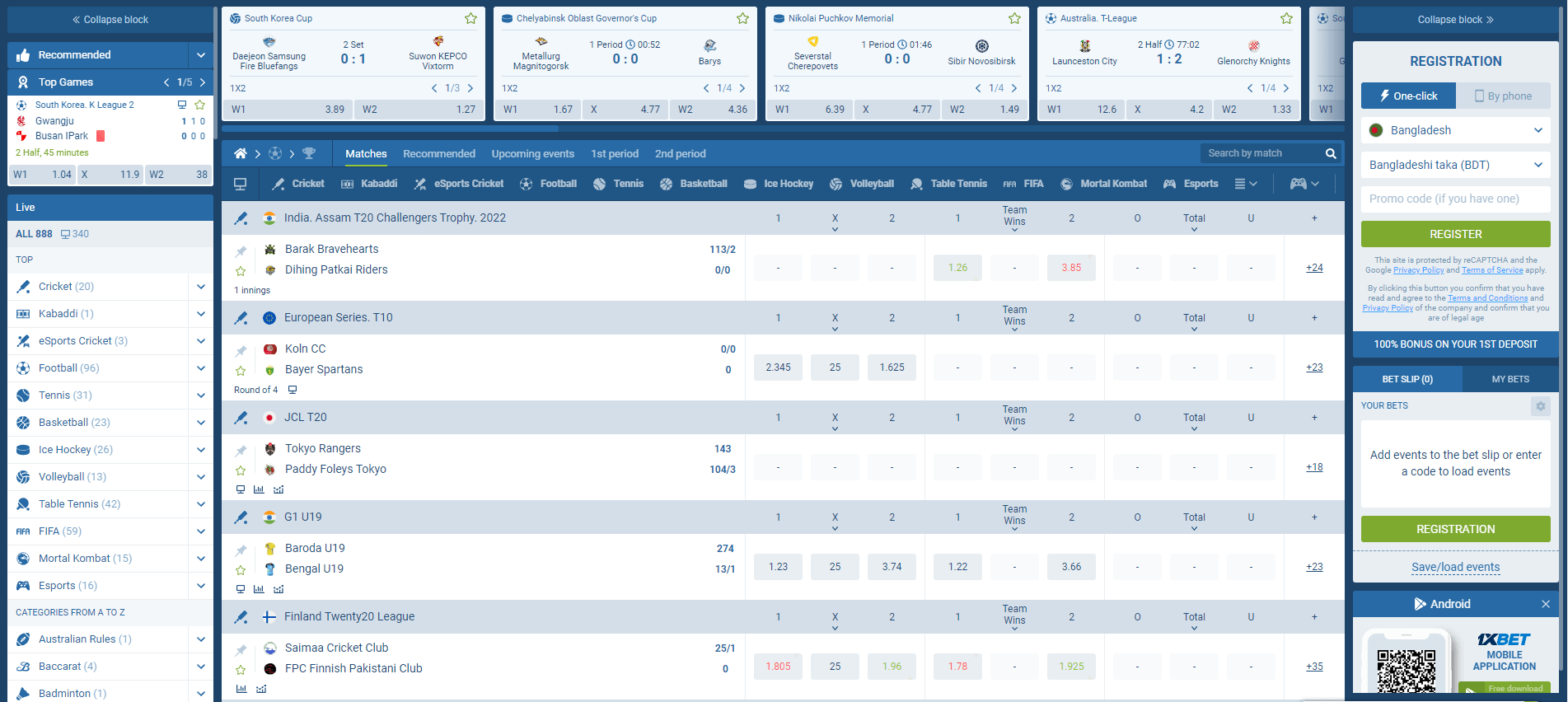This screenshot has width=1568, height=702.
Task: Open Cricket in the sports toolbar
Action: pyautogui.click(x=298, y=184)
